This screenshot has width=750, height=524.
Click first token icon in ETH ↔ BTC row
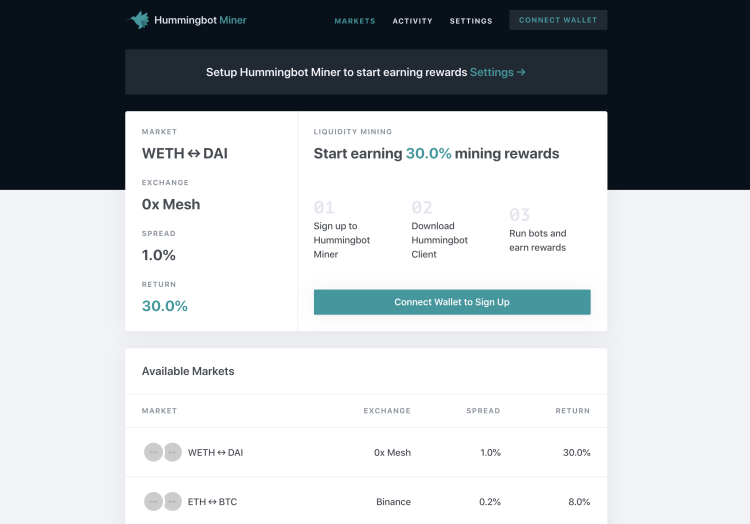[153, 501]
